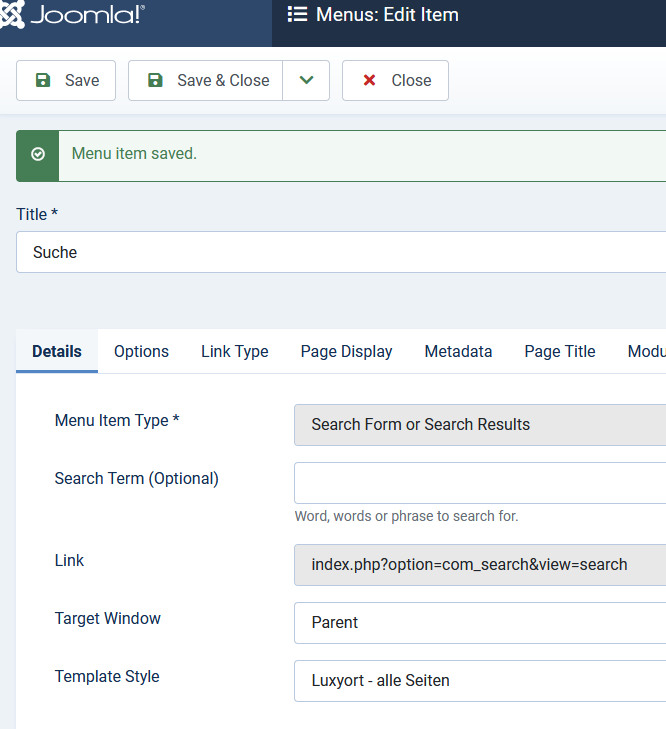Expand the Template Style dropdown
The height and width of the screenshot is (729, 666).
pyautogui.click(x=480, y=681)
